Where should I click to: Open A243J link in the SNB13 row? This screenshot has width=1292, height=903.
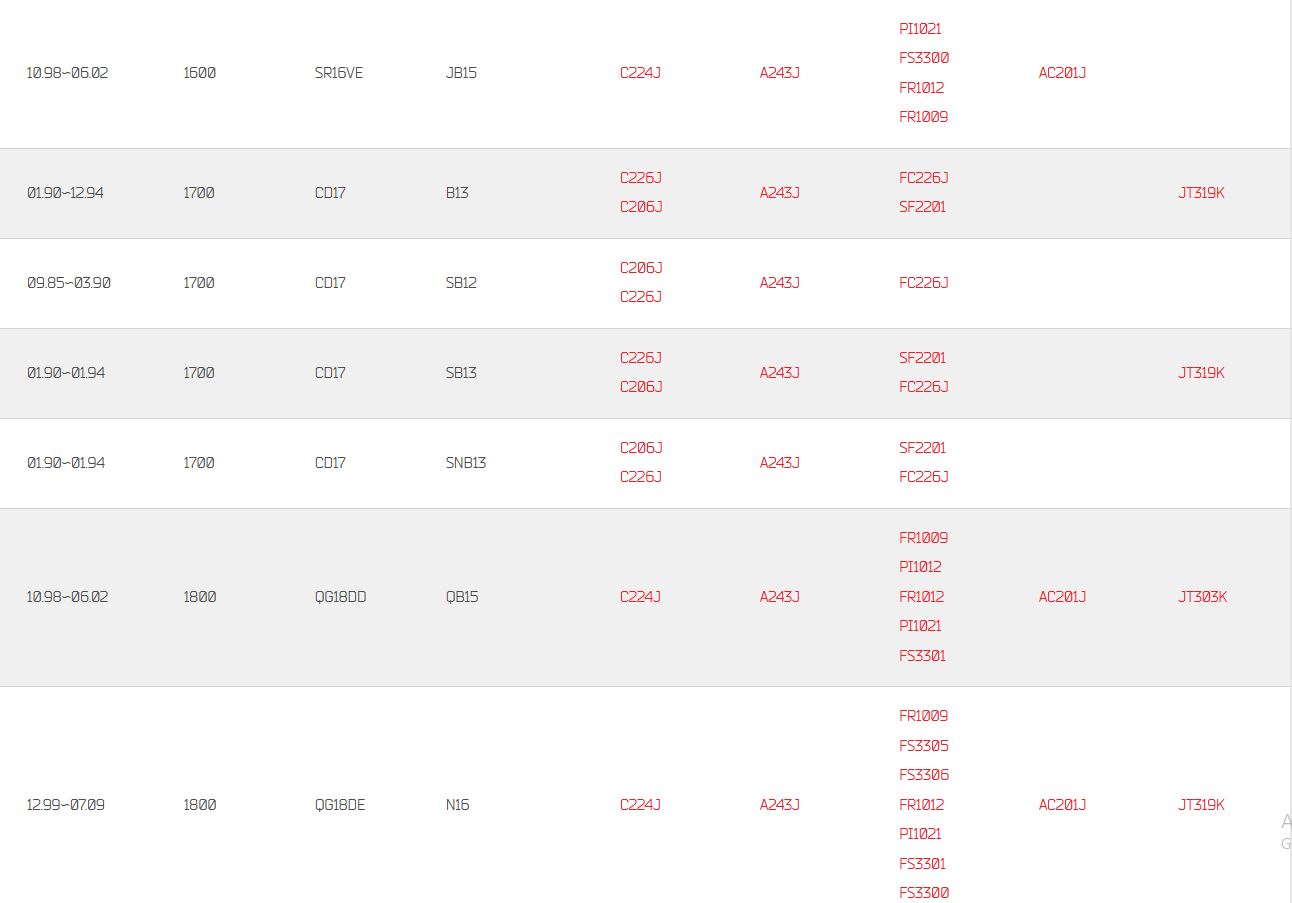pyautogui.click(x=780, y=463)
